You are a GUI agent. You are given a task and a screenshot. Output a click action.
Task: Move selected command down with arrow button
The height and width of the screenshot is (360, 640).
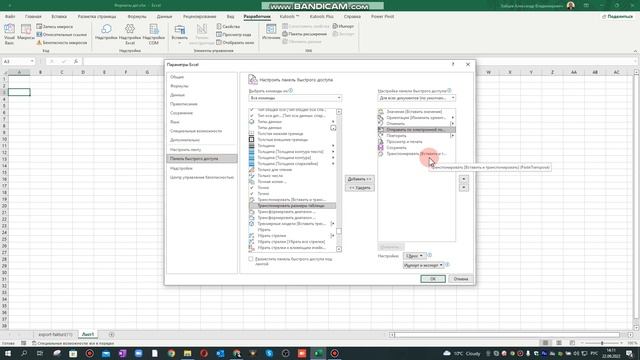[464, 188]
